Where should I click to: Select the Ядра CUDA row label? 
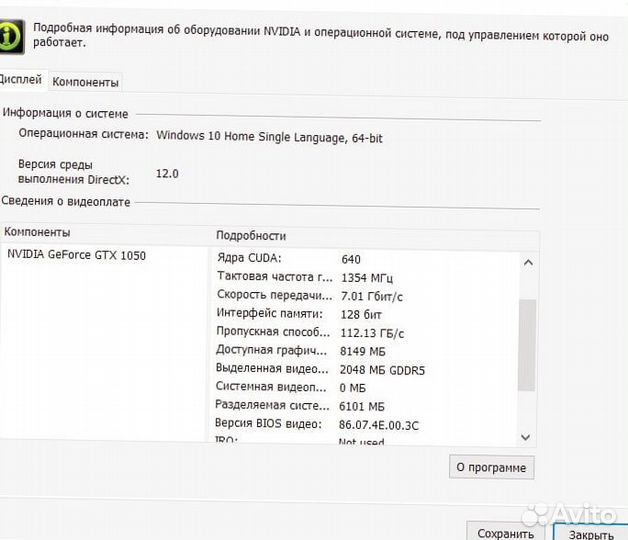(249, 258)
